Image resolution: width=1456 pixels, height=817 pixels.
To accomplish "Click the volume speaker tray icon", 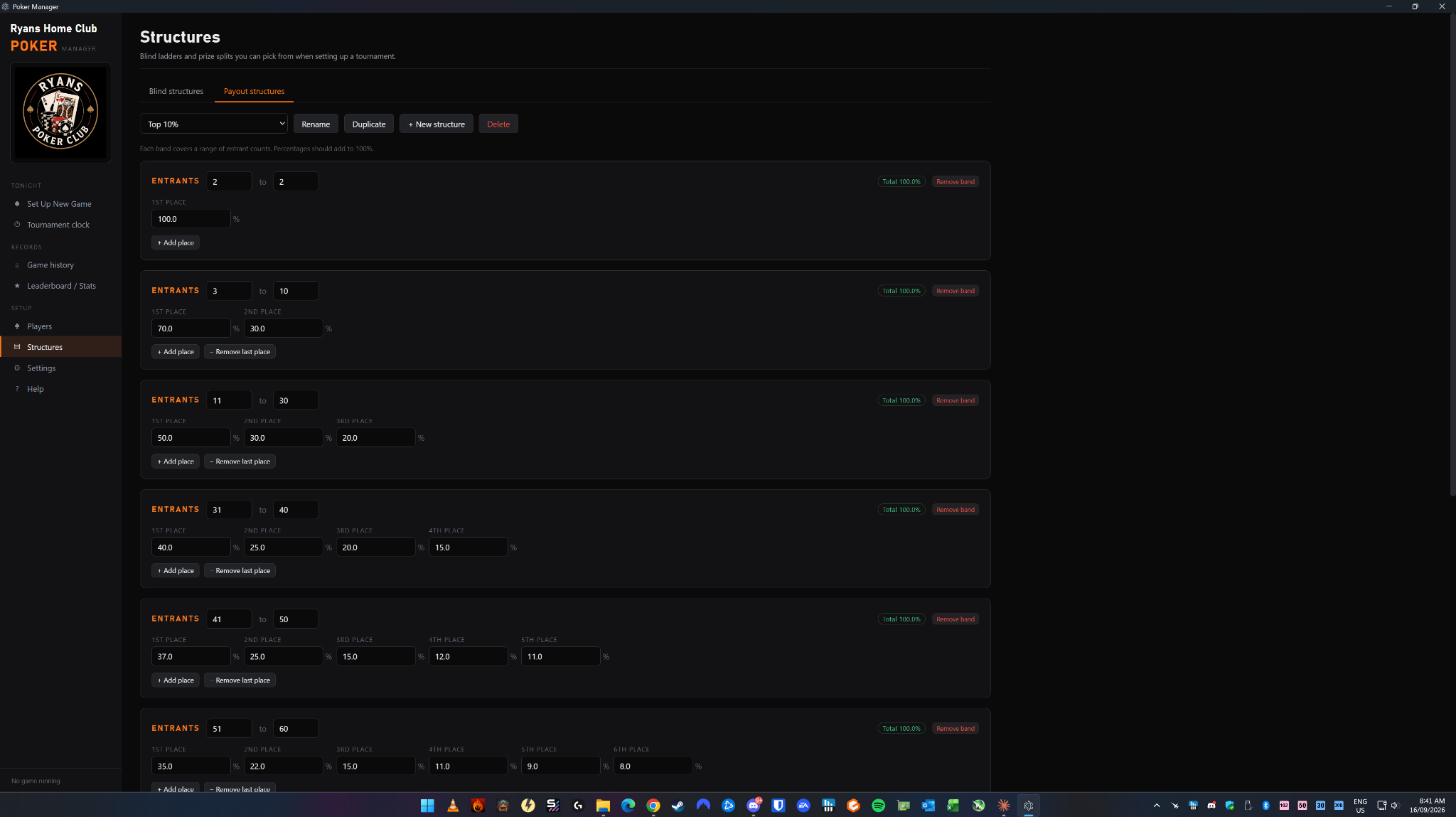I will click(x=1395, y=805).
